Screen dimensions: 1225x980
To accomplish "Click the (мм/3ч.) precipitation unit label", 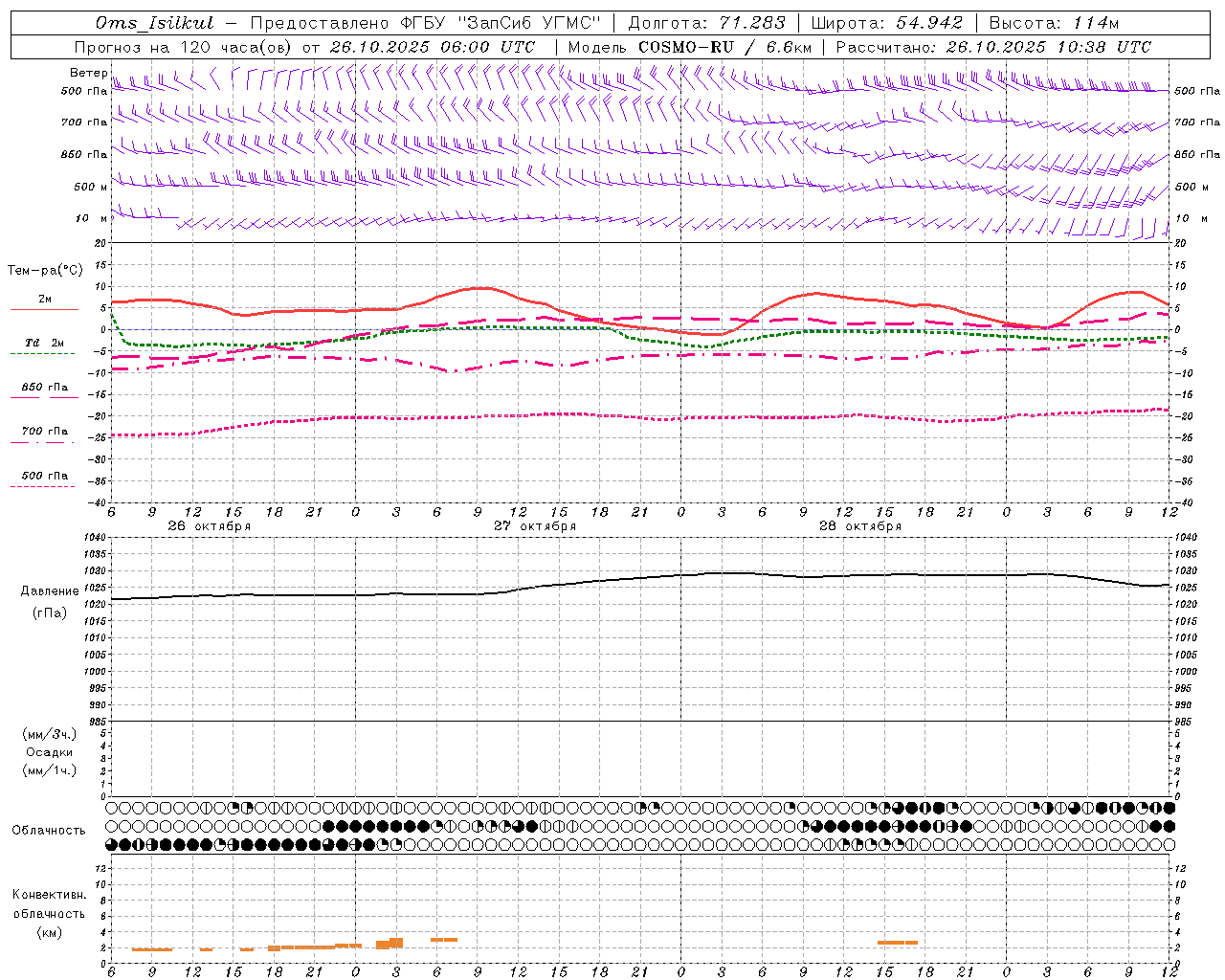I will 50,734.
